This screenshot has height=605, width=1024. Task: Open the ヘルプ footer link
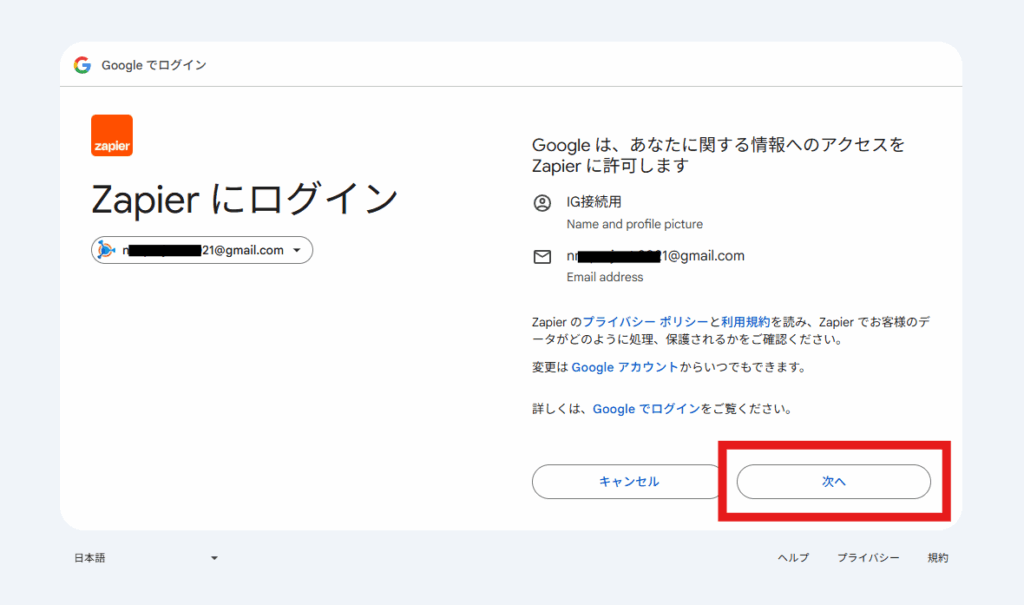click(793, 558)
